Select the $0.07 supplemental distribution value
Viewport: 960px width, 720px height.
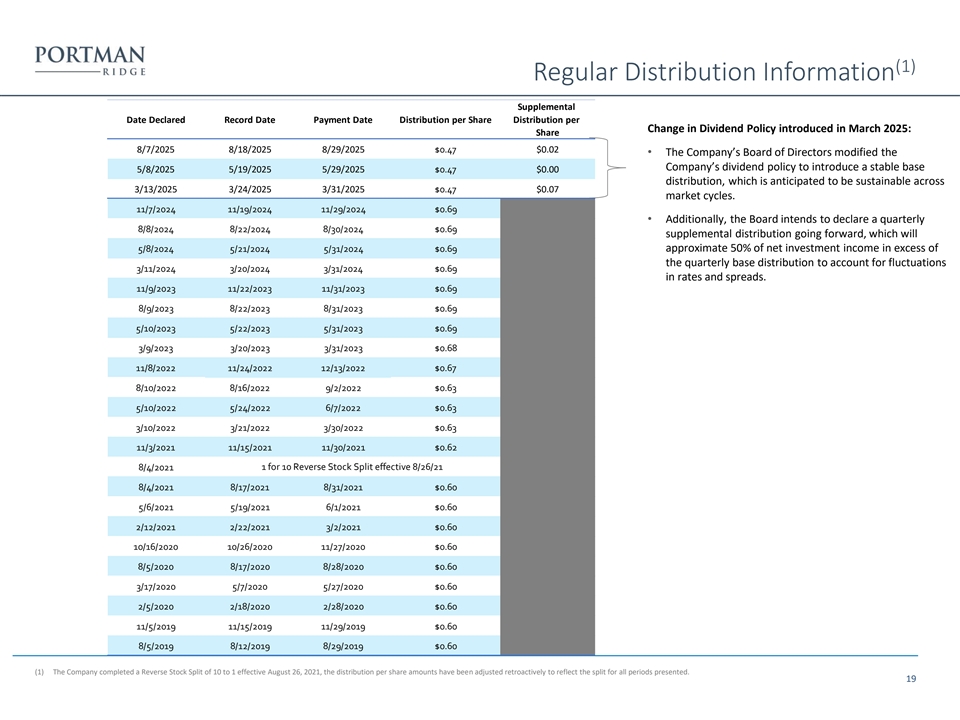pos(547,189)
